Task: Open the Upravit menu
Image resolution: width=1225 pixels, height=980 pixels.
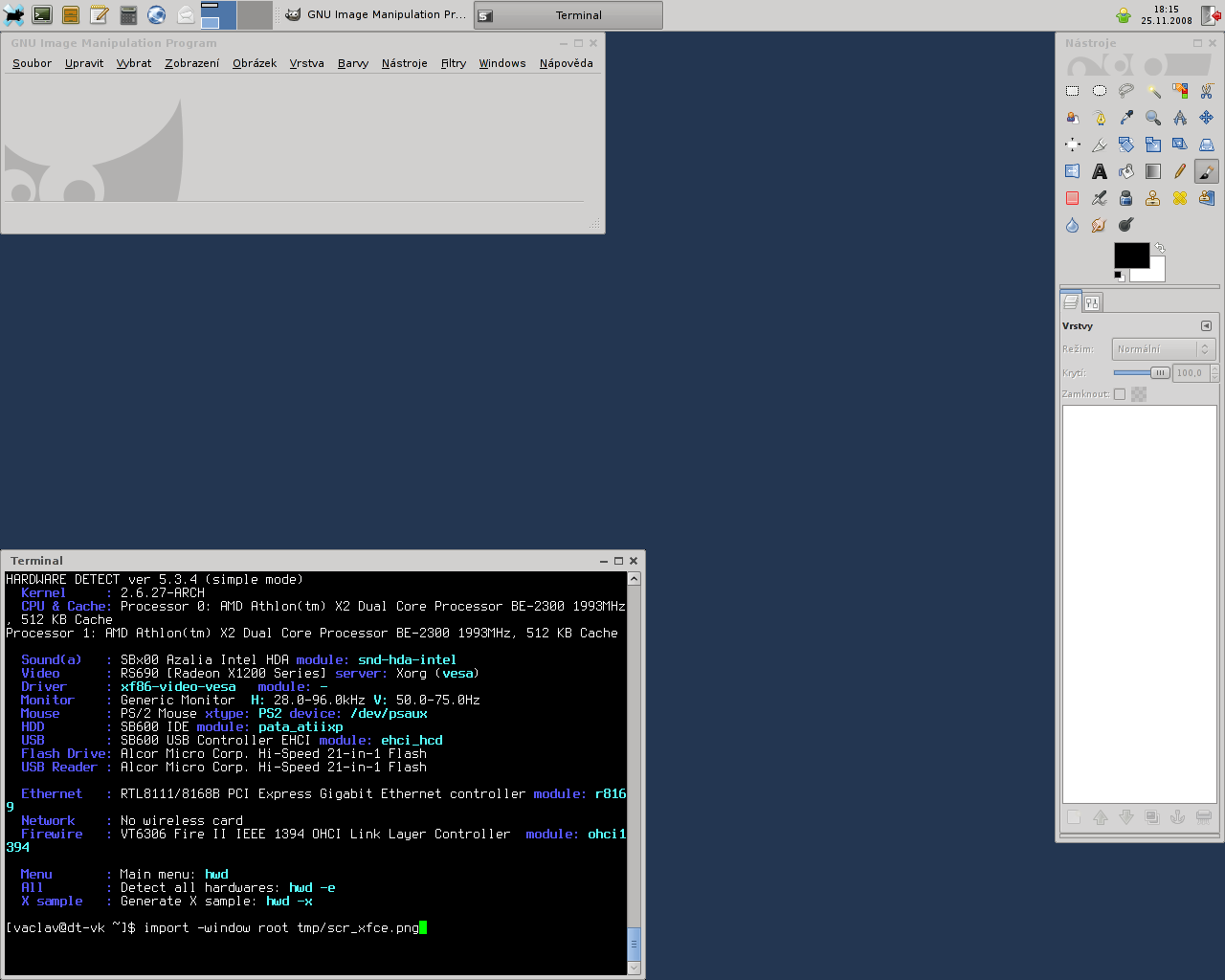Action: (x=84, y=63)
